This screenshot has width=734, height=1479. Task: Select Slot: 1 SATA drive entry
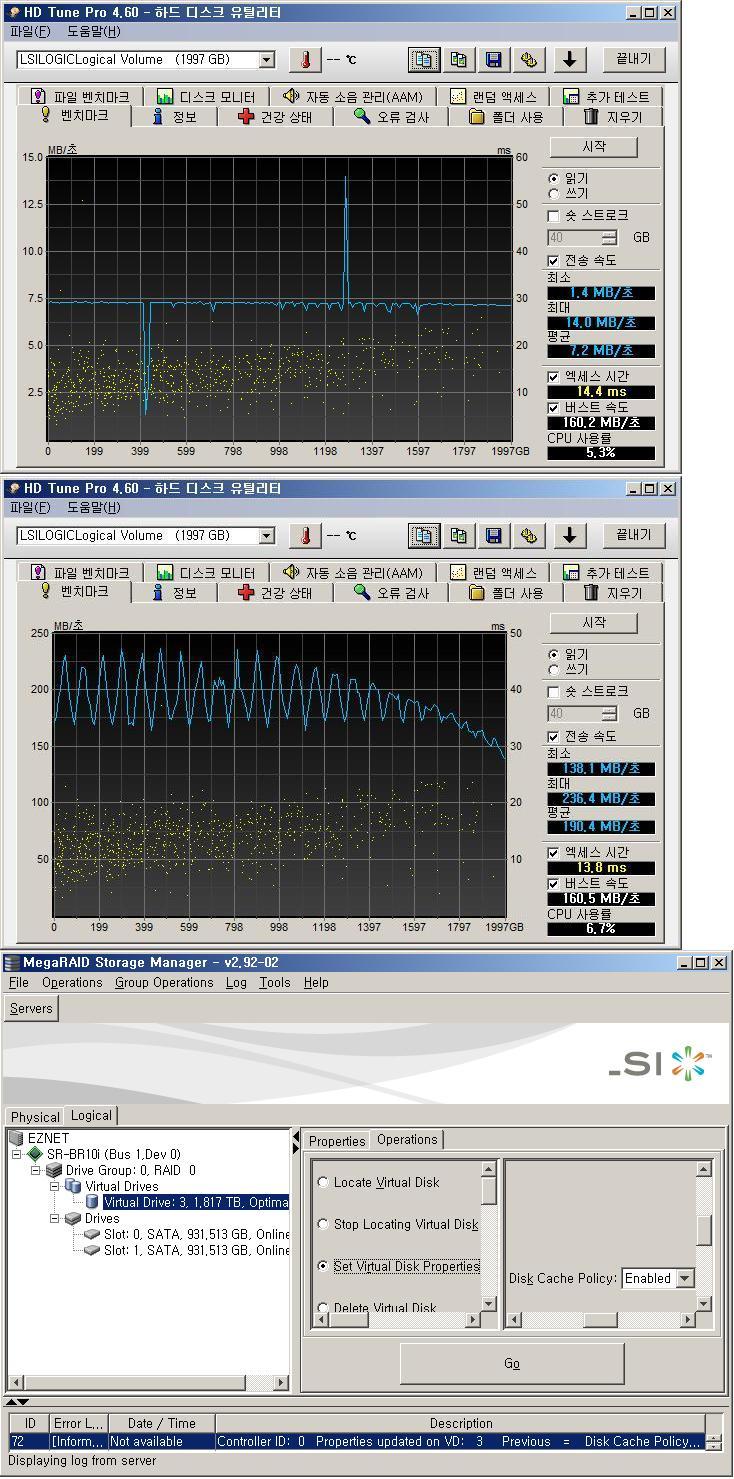[x=187, y=1250]
